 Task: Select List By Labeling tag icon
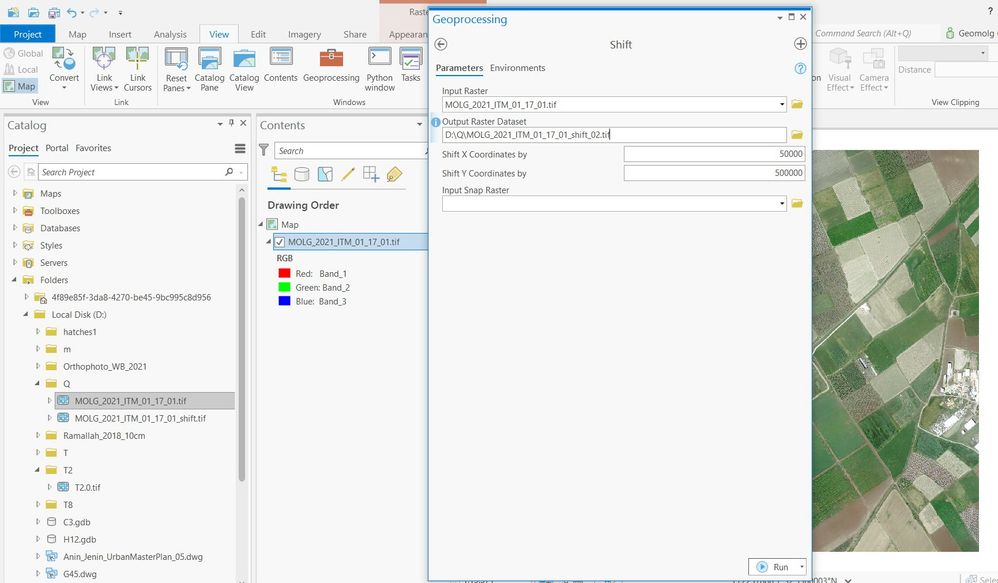click(x=394, y=174)
